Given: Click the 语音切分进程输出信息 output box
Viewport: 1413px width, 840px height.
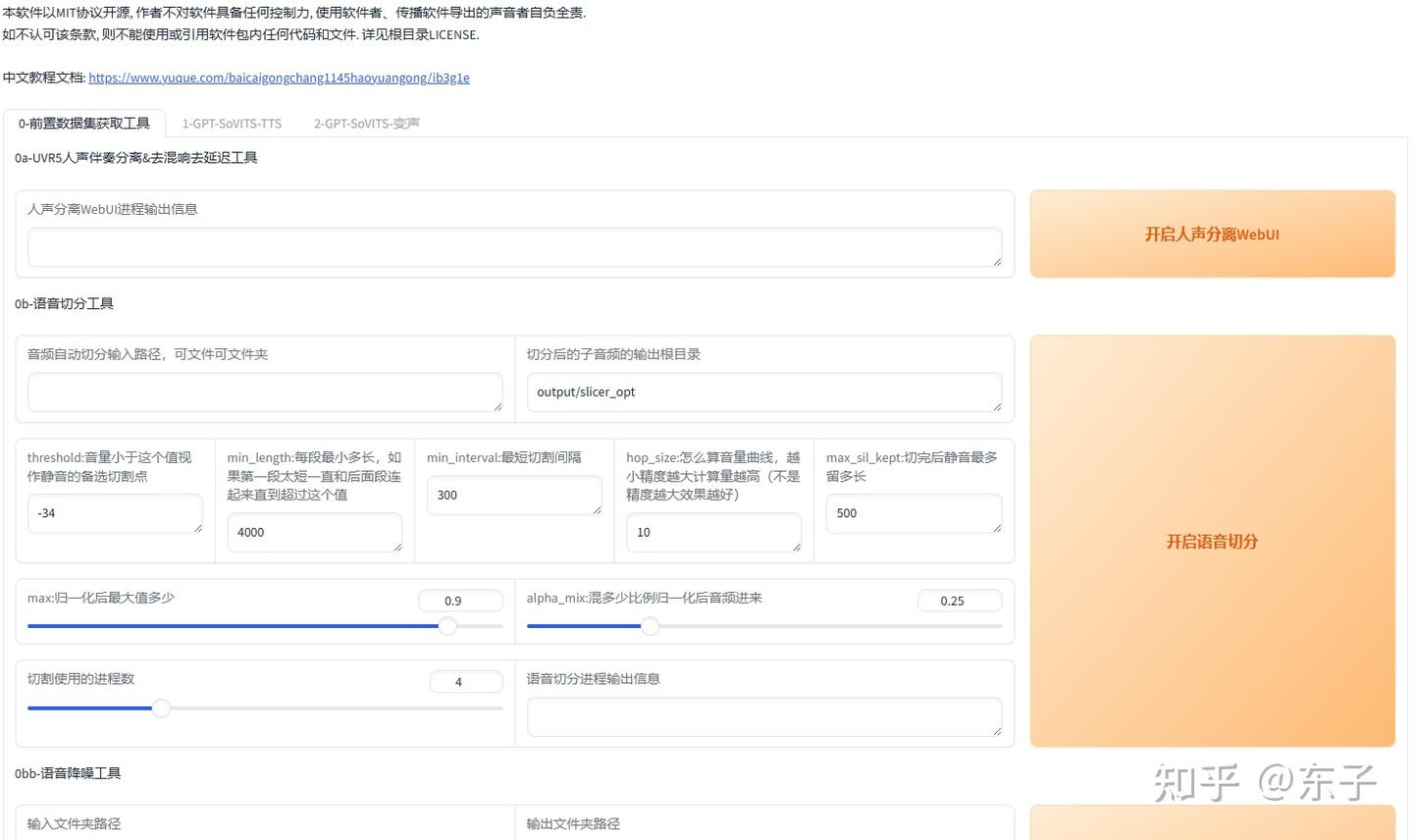Looking at the screenshot, I should [763, 716].
